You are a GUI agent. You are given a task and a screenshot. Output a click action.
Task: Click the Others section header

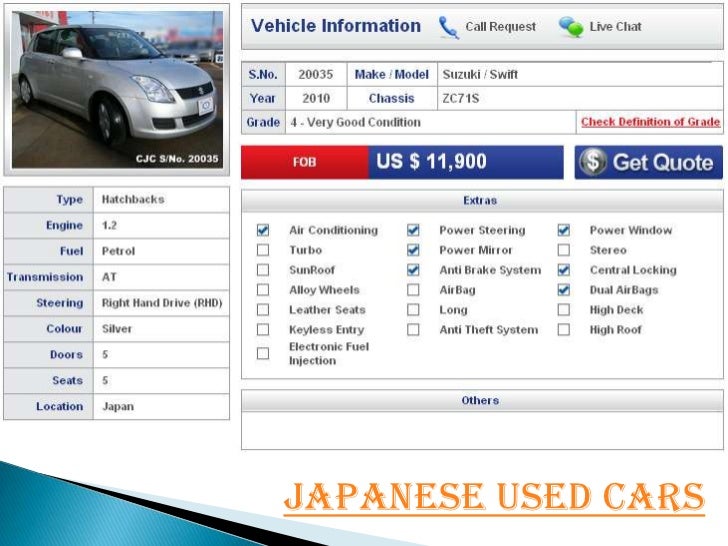[x=482, y=401]
